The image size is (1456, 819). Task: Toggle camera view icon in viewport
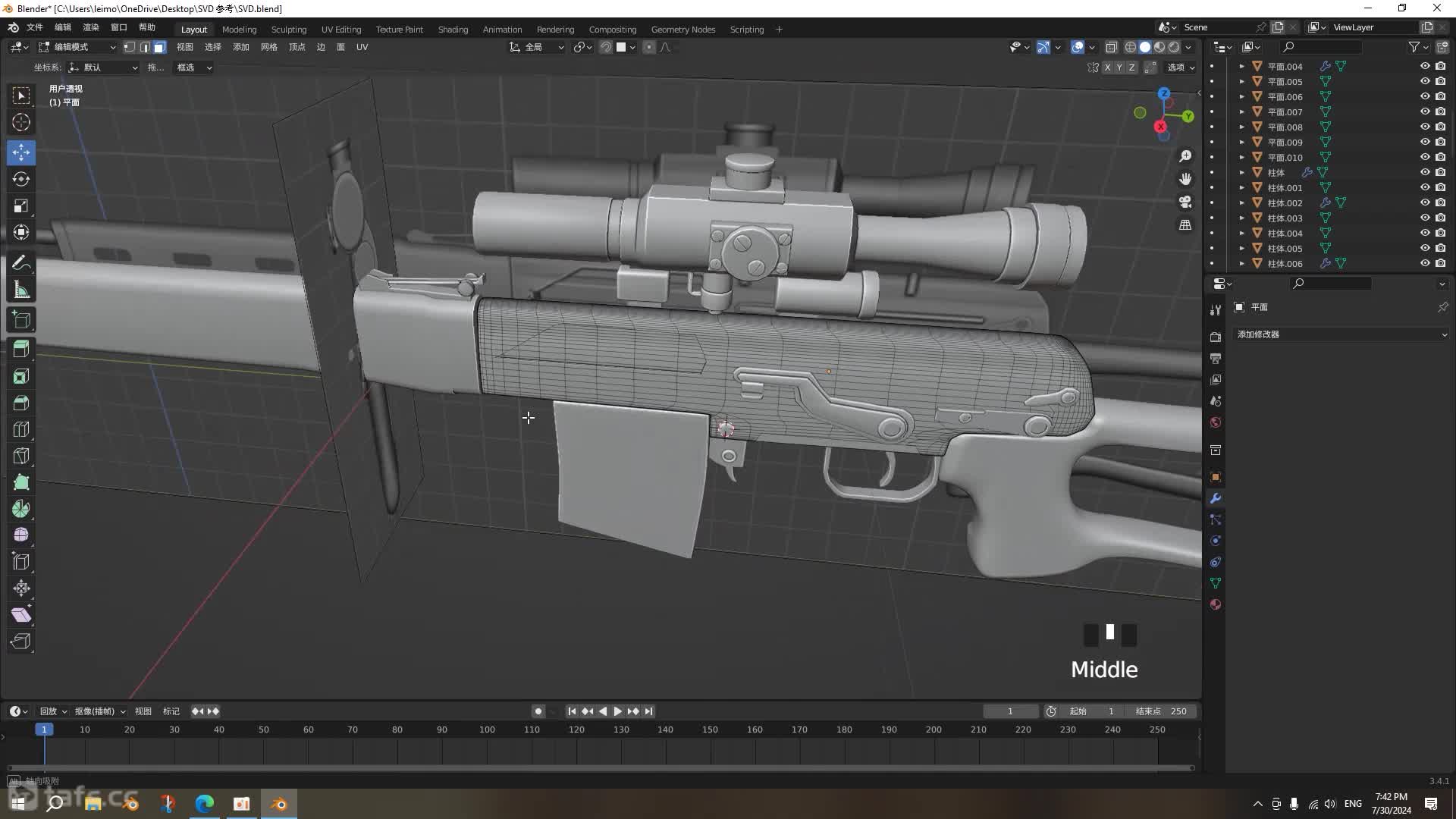pyautogui.click(x=1185, y=202)
